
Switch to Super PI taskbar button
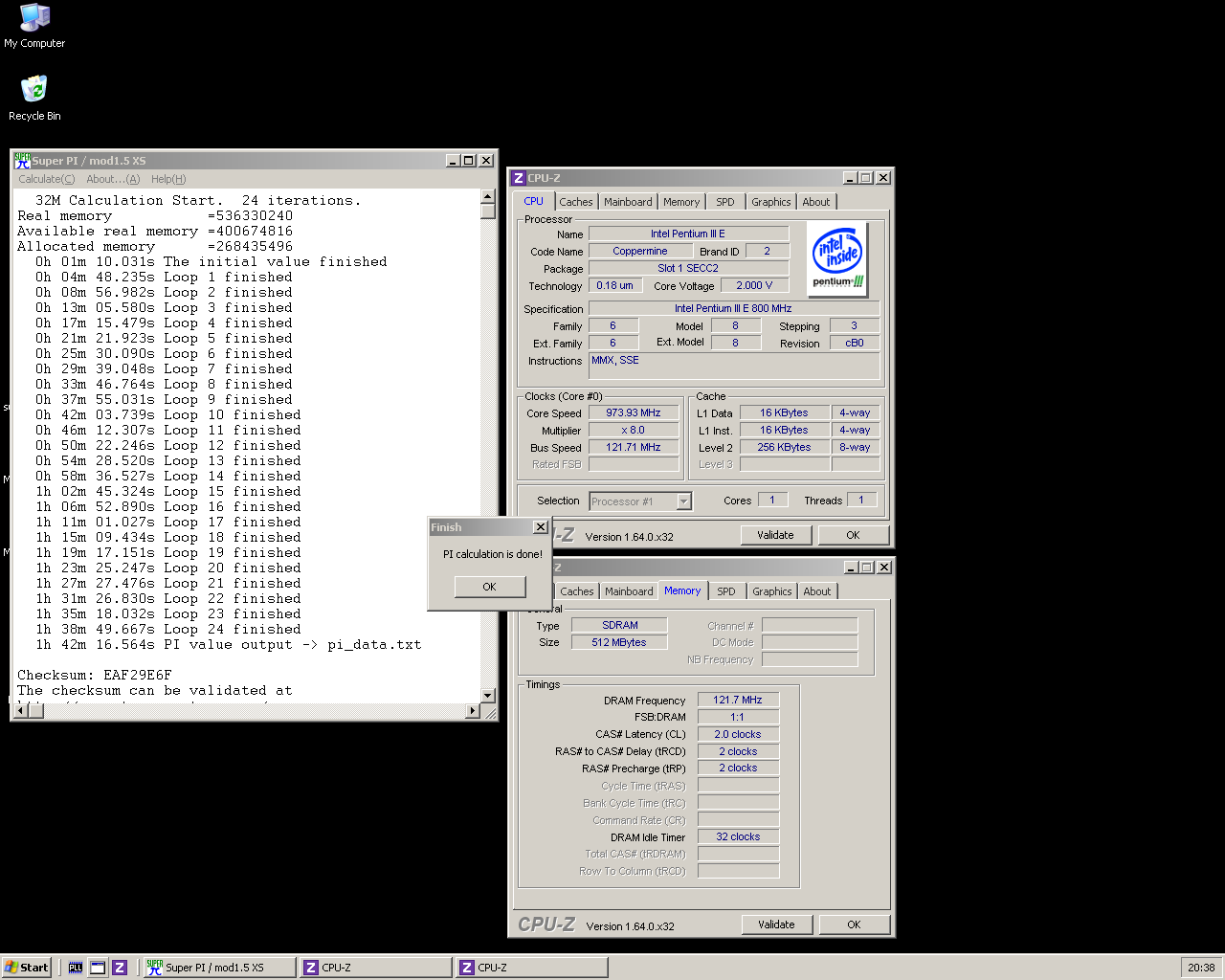coord(219,968)
